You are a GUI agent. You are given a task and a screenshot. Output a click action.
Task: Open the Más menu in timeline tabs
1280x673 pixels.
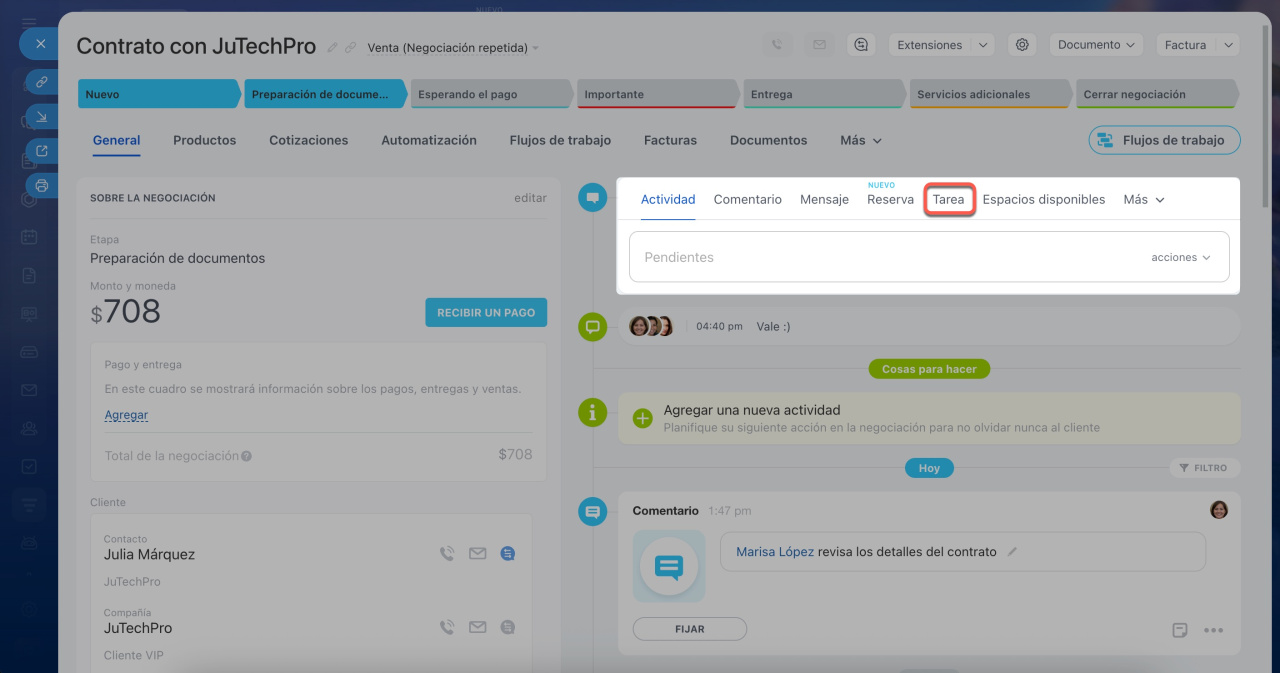pyautogui.click(x=1143, y=200)
